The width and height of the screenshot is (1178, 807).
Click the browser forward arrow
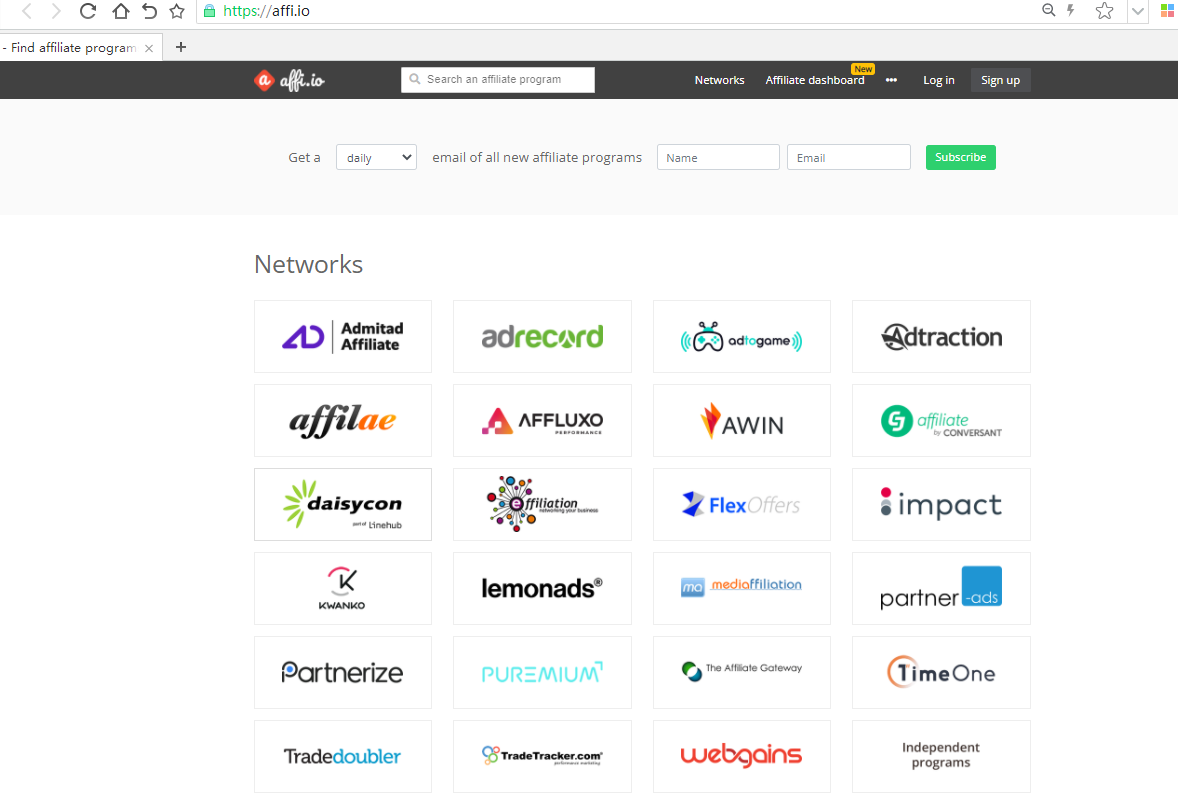56,11
